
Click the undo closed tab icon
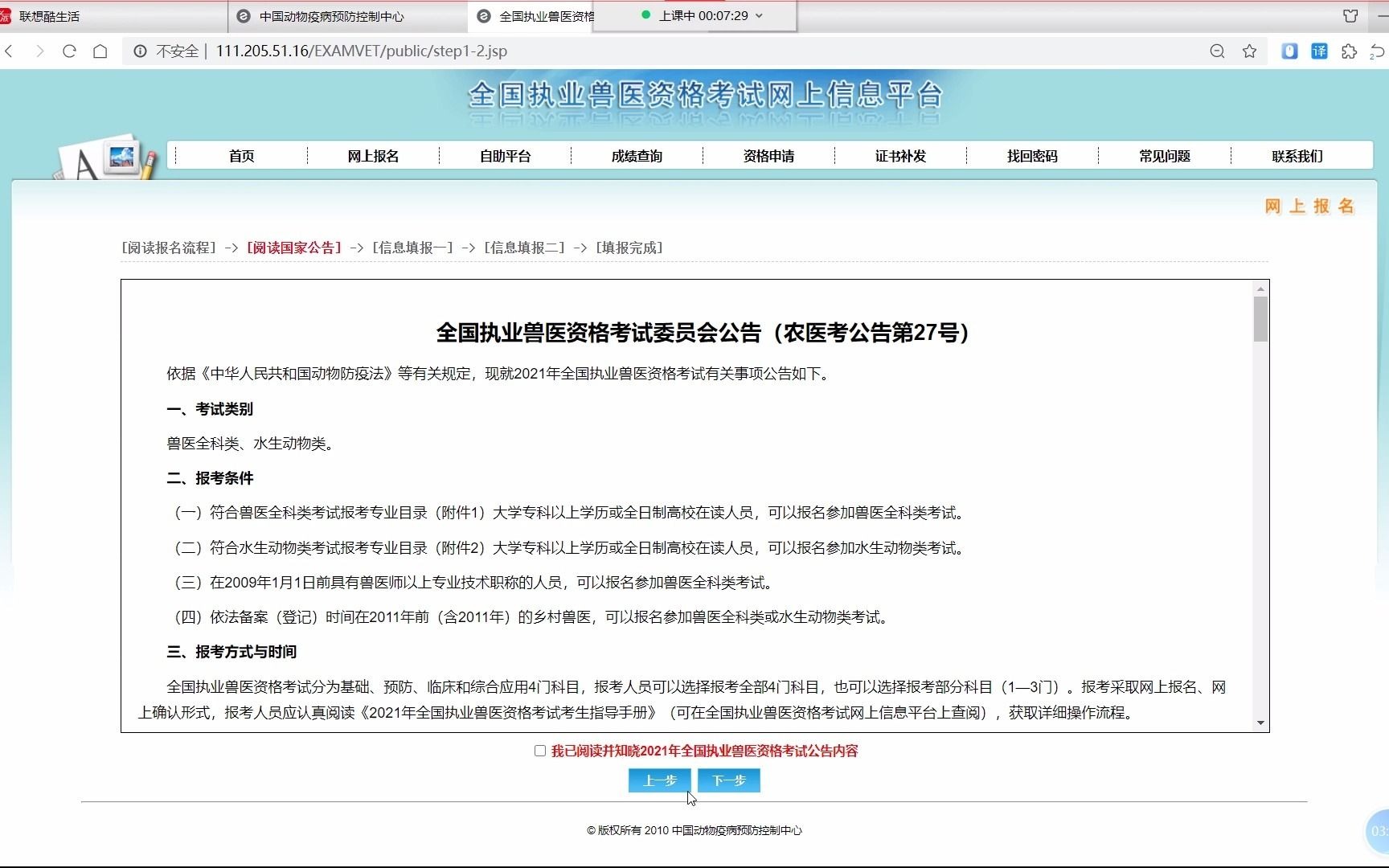pyautogui.click(x=1378, y=51)
